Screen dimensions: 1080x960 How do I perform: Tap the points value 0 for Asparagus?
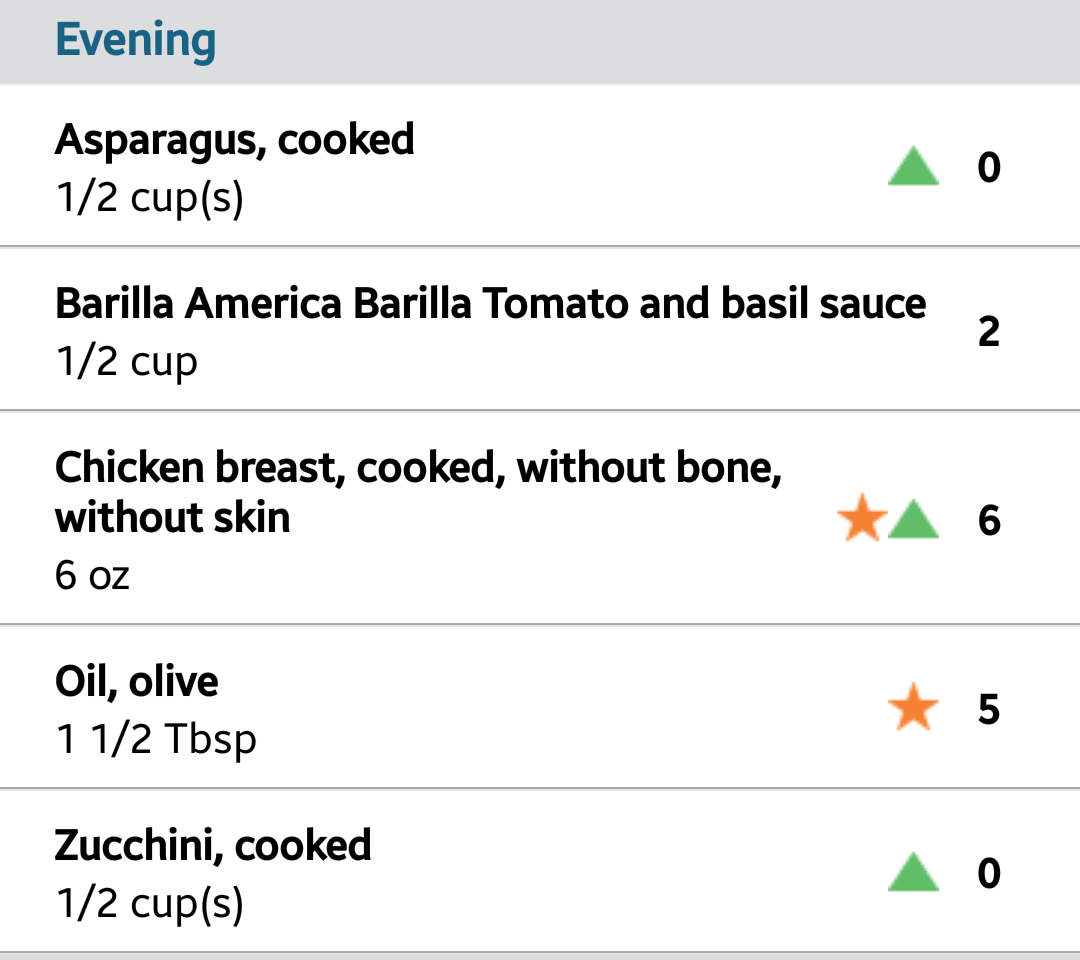(x=988, y=167)
